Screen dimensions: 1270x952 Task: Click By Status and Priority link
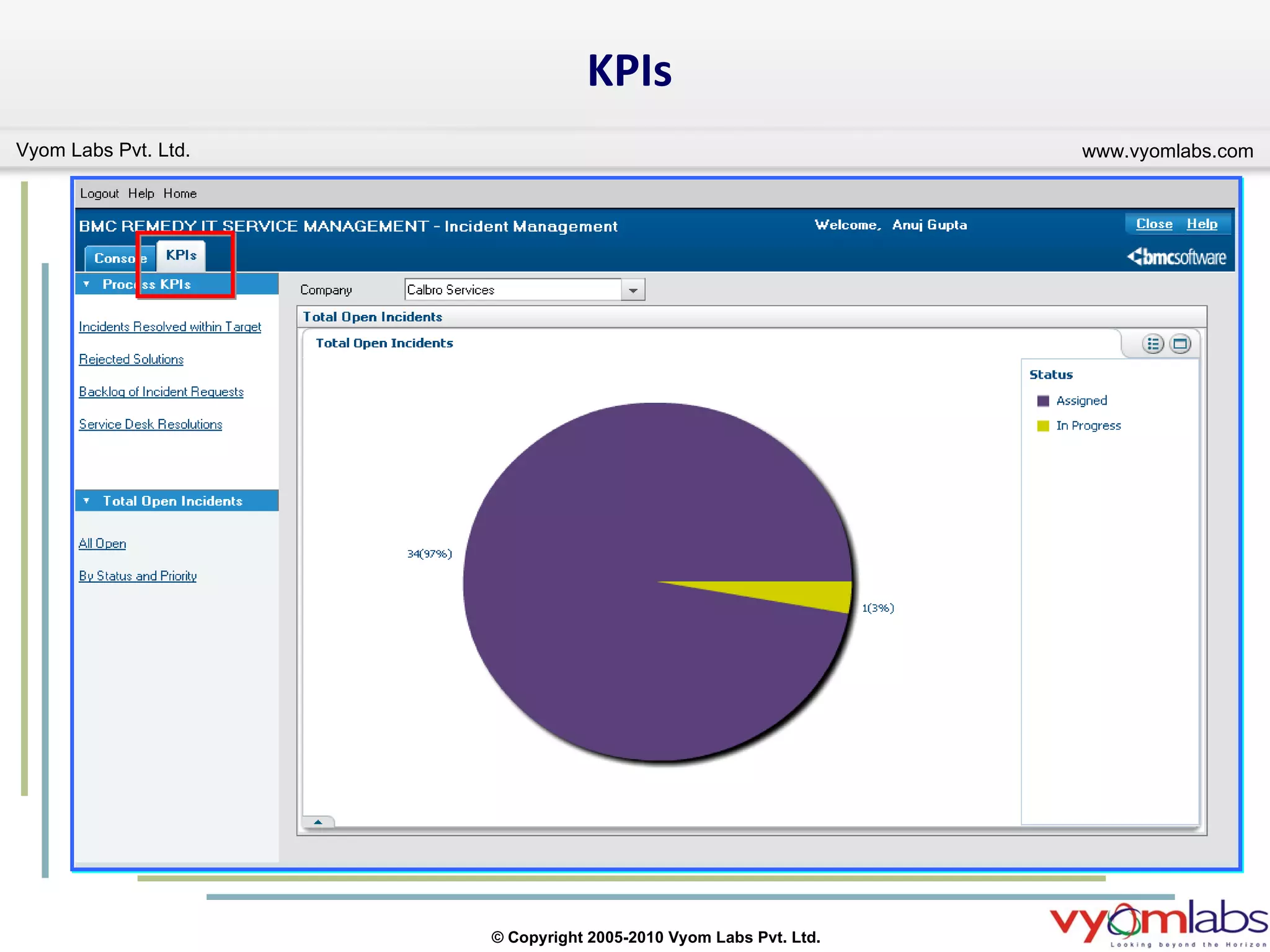tap(138, 576)
